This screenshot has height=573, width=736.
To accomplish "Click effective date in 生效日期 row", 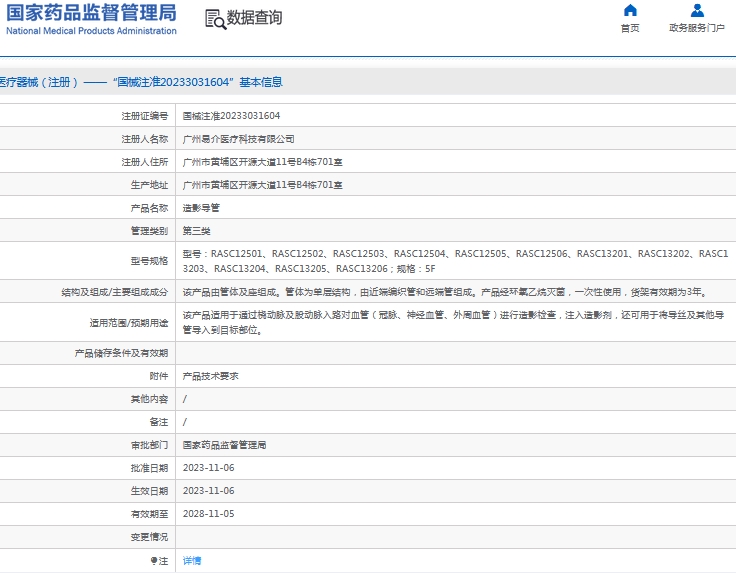I will (208, 491).
